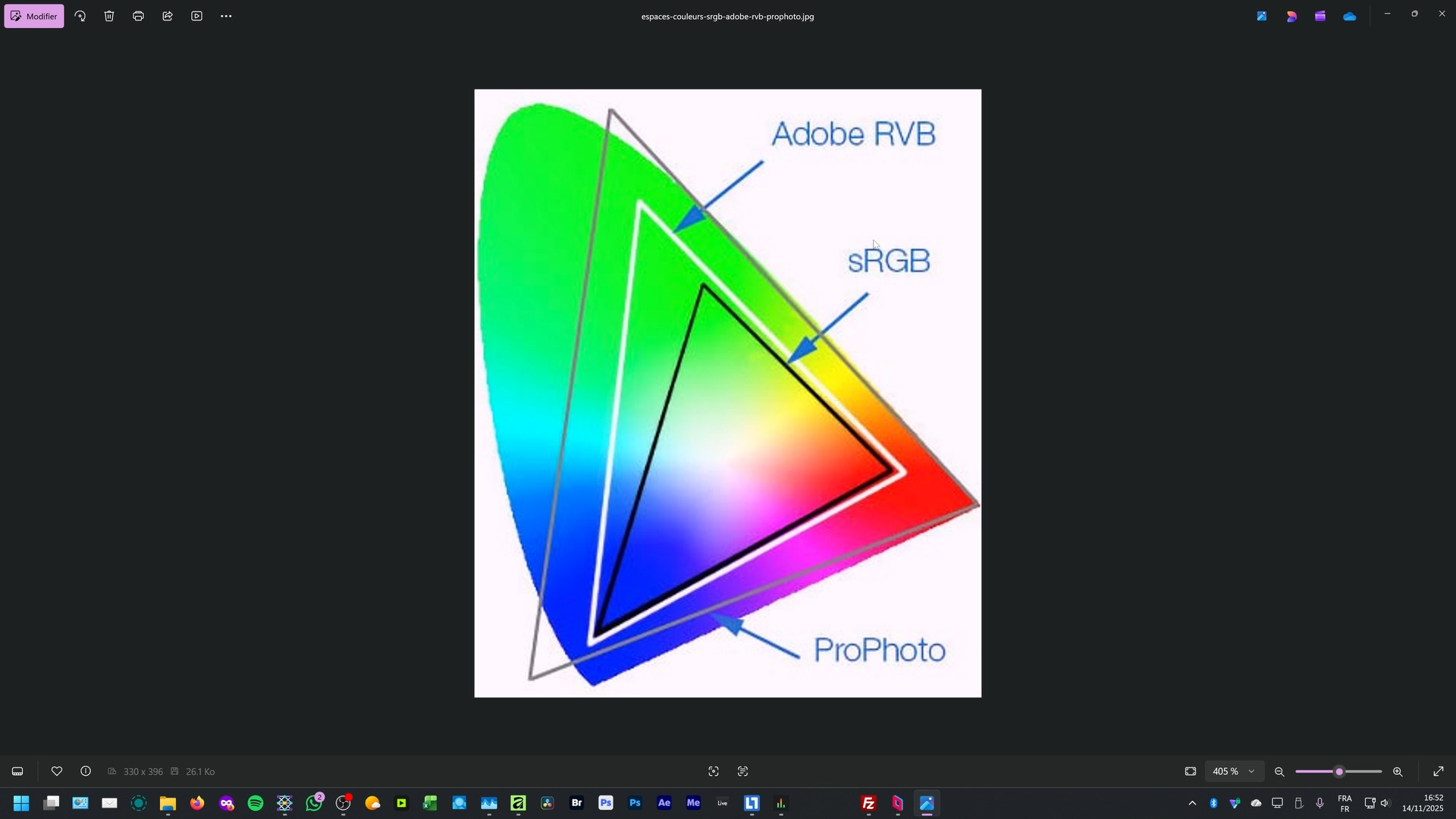The image size is (1456, 819).
Task: Open the 405 % zoom level dropdown
Action: click(1234, 772)
